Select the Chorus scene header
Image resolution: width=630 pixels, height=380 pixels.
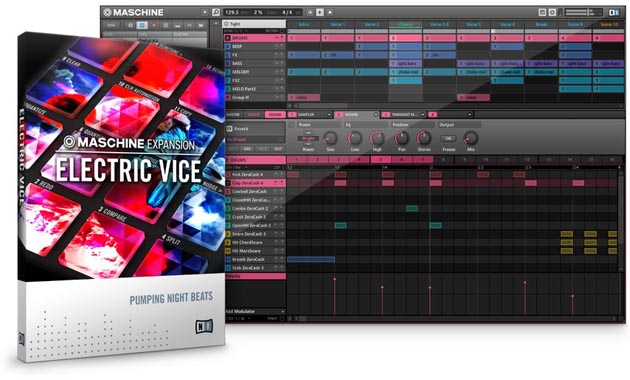pyautogui.click(x=405, y=25)
